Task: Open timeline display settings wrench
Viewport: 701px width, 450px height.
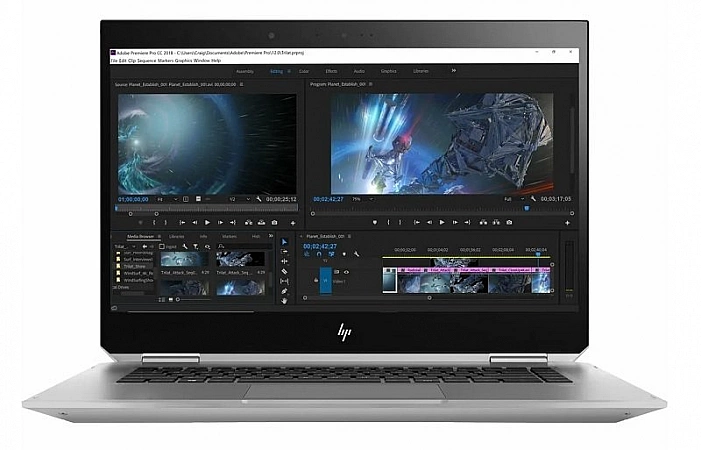Action: pos(356,254)
